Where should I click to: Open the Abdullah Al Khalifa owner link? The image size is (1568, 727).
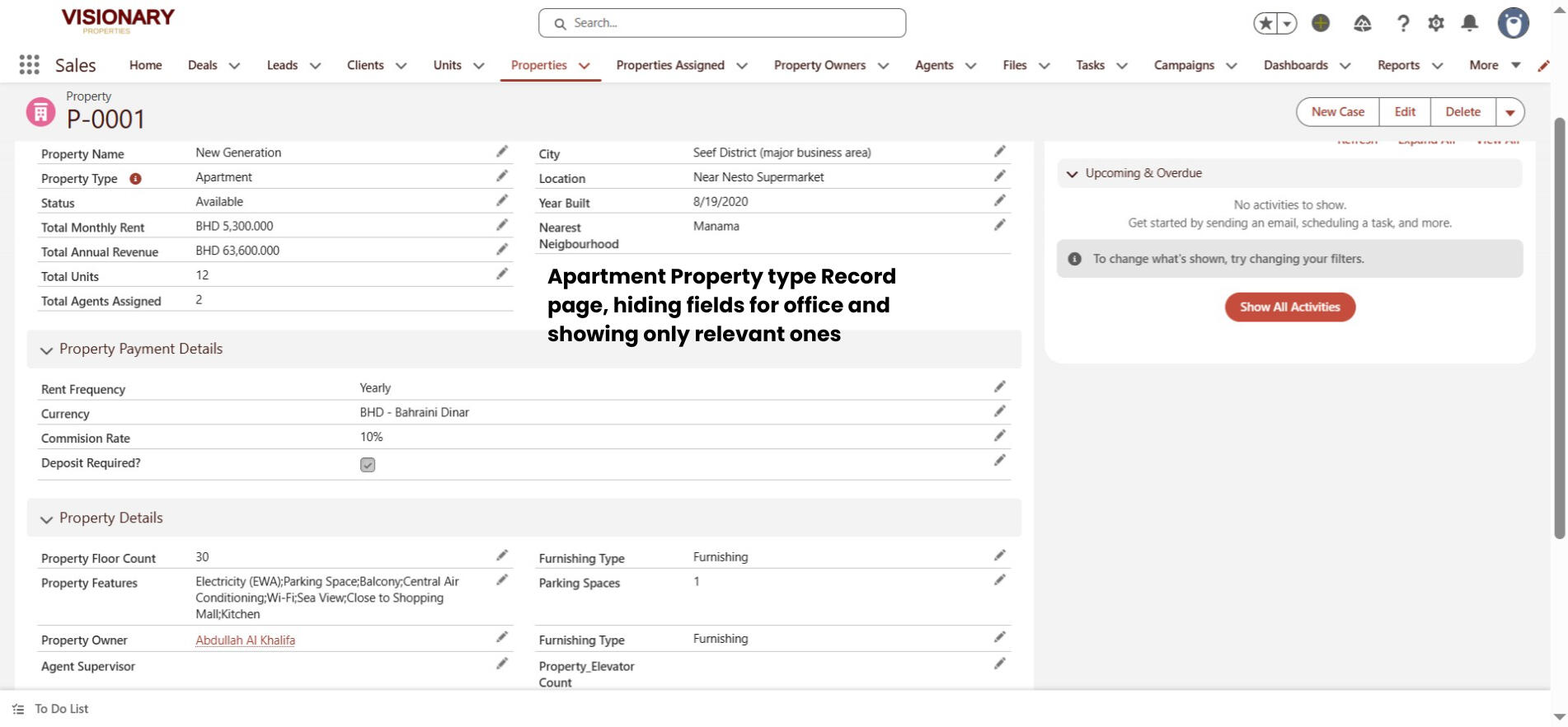(245, 640)
